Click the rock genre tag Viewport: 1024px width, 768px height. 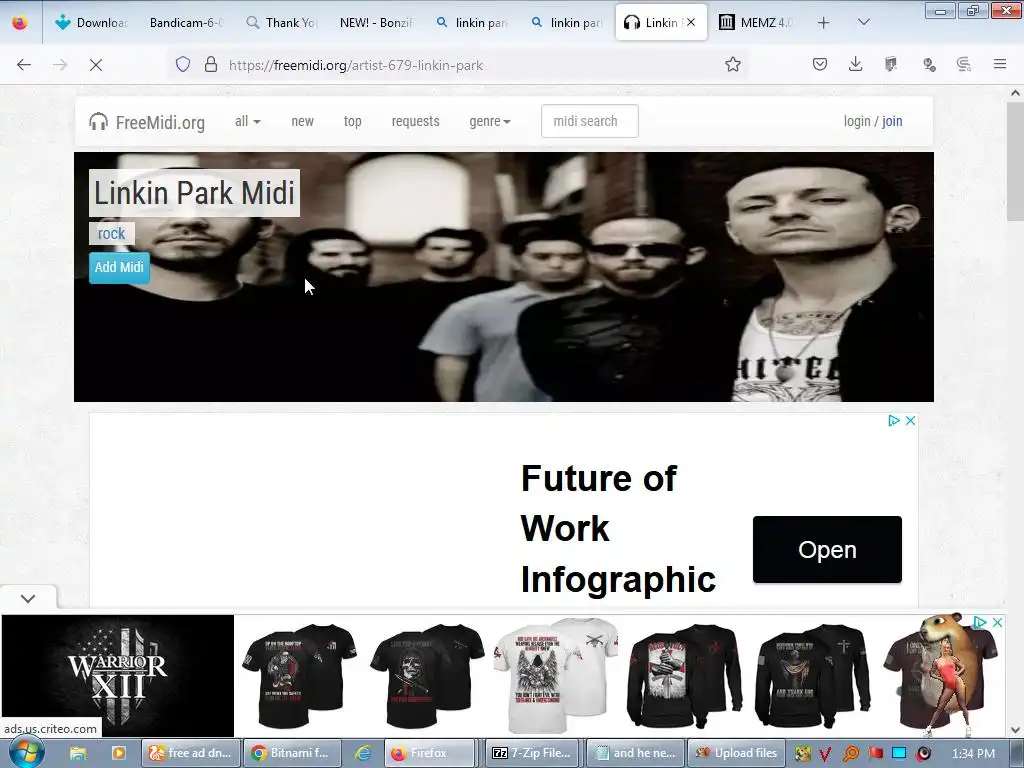click(x=112, y=233)
